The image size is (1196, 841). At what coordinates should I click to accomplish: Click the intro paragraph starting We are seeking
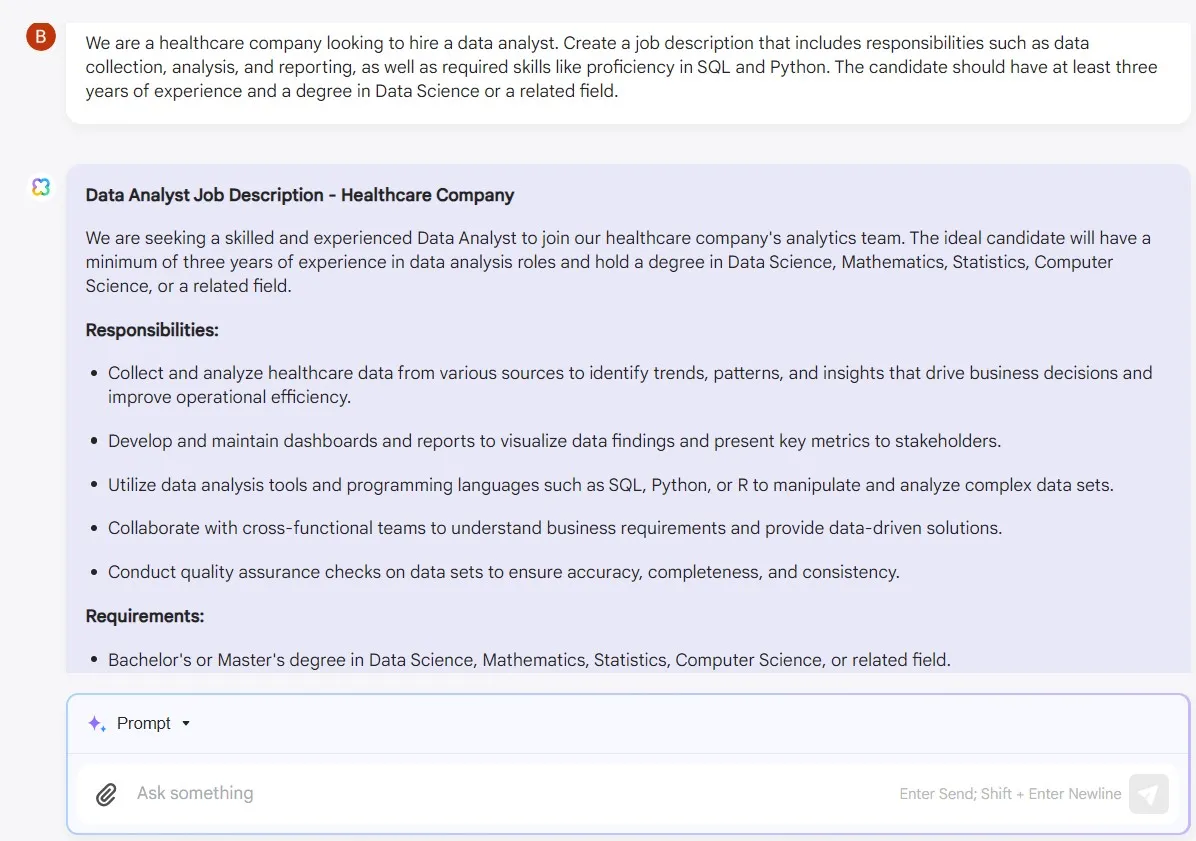click(x=618, y=262)
